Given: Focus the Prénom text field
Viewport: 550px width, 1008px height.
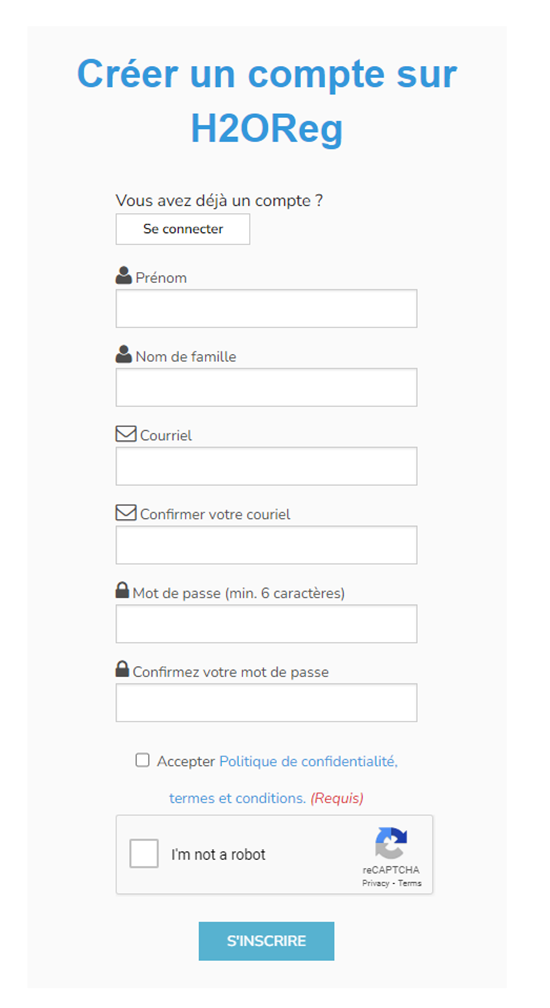Looking at the screenshot, I should (x=266, y=309).
